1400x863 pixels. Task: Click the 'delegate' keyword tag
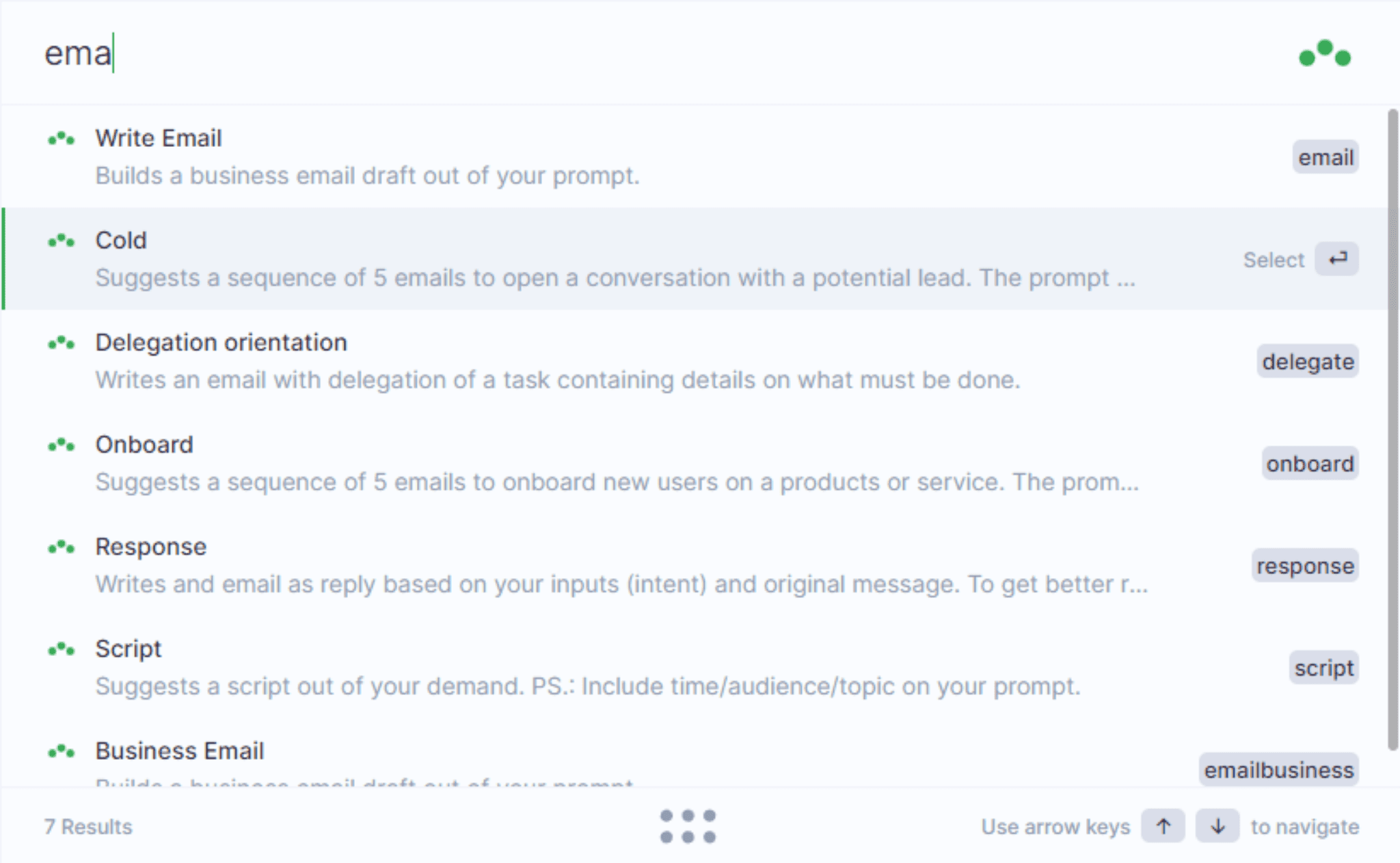(1308, 361)
